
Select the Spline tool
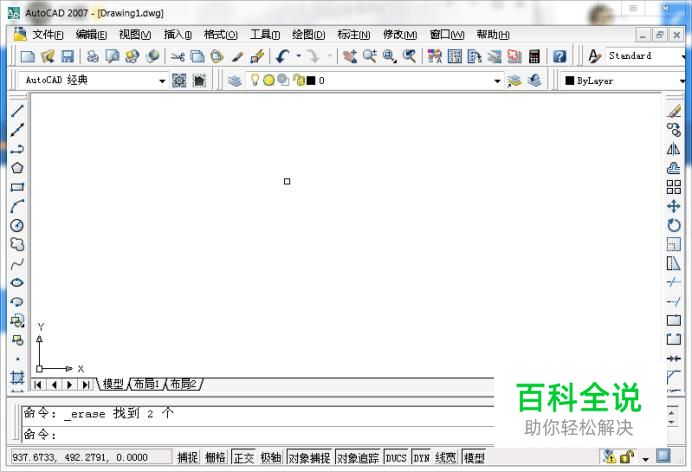pos(17,264)
